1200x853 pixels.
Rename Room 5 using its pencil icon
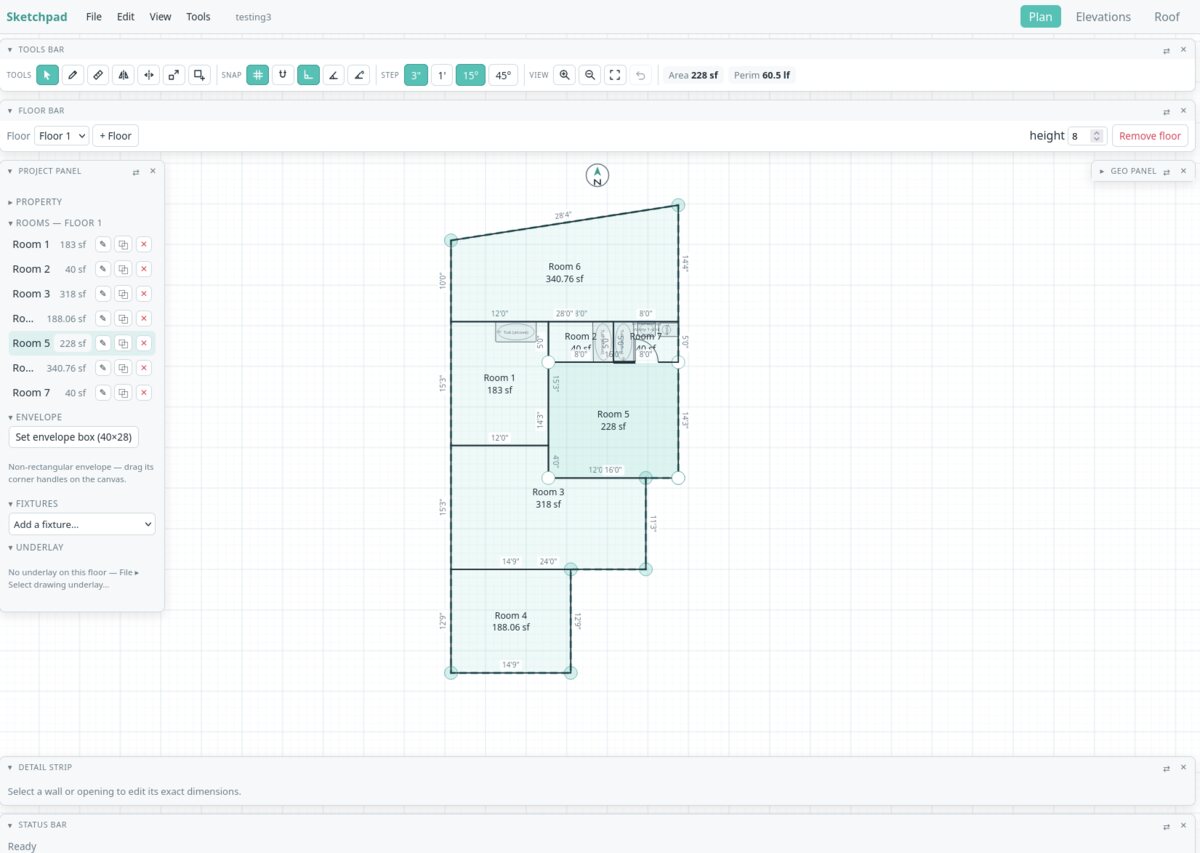[x=102, y=343]
